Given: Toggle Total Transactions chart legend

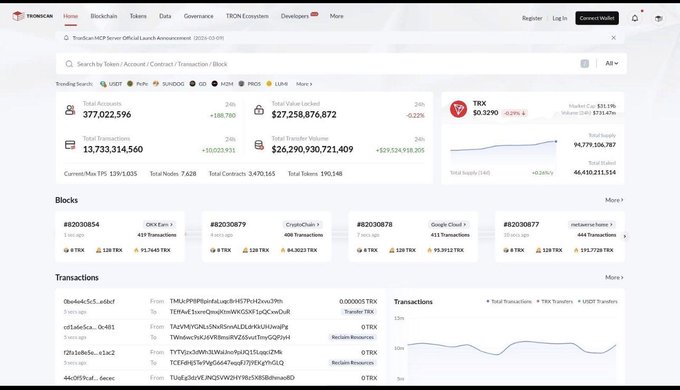Looking at the screenshot, I should [509, 302].
